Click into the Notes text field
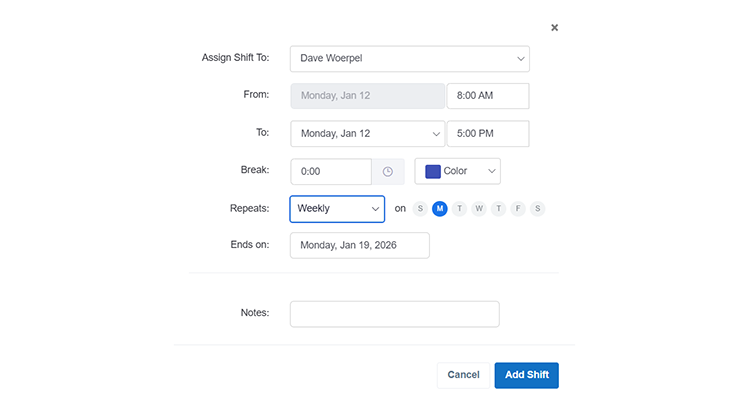The width and height of the screenshot is (750, 404). point(394,314)
